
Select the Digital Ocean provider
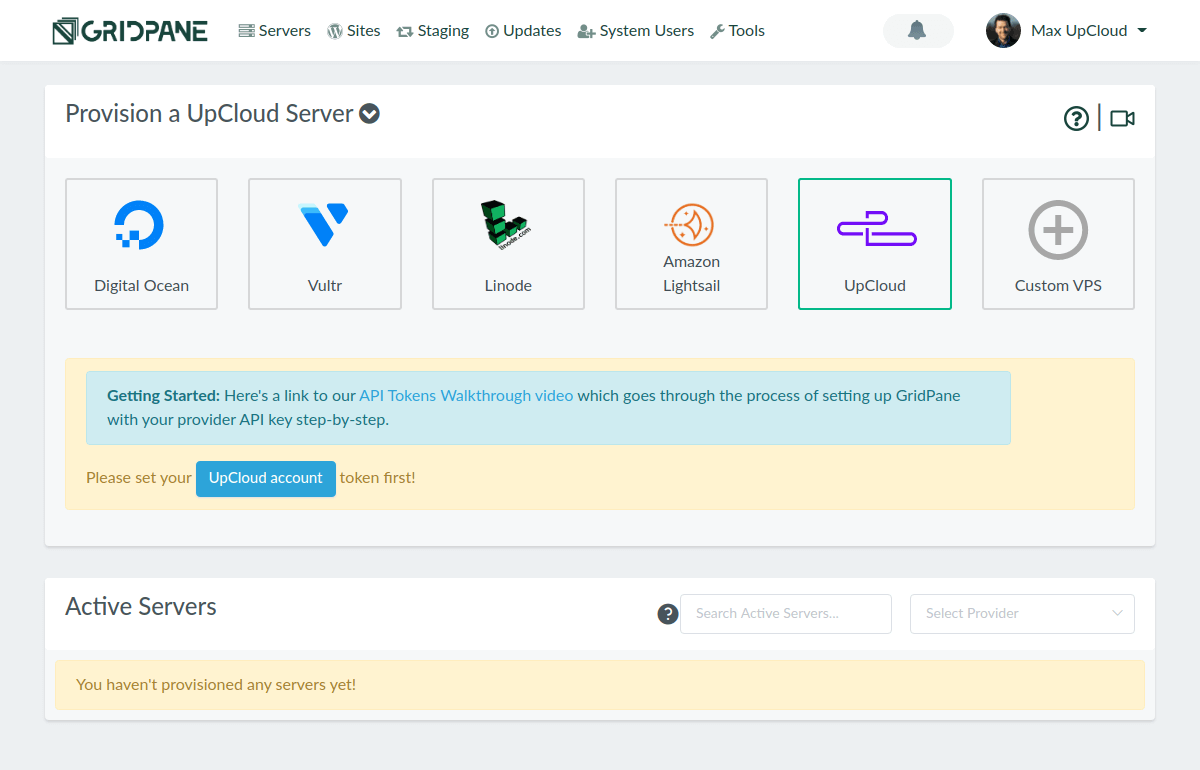(x=141, y=244)
